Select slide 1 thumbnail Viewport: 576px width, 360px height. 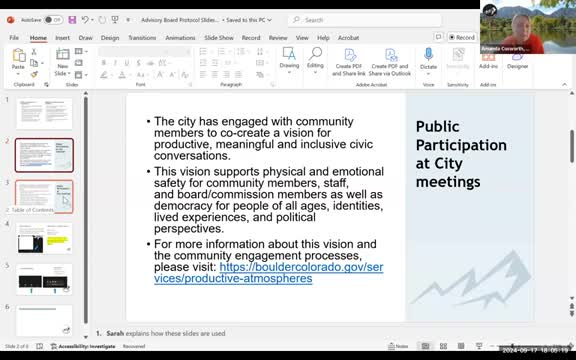(x=44, y=113)
